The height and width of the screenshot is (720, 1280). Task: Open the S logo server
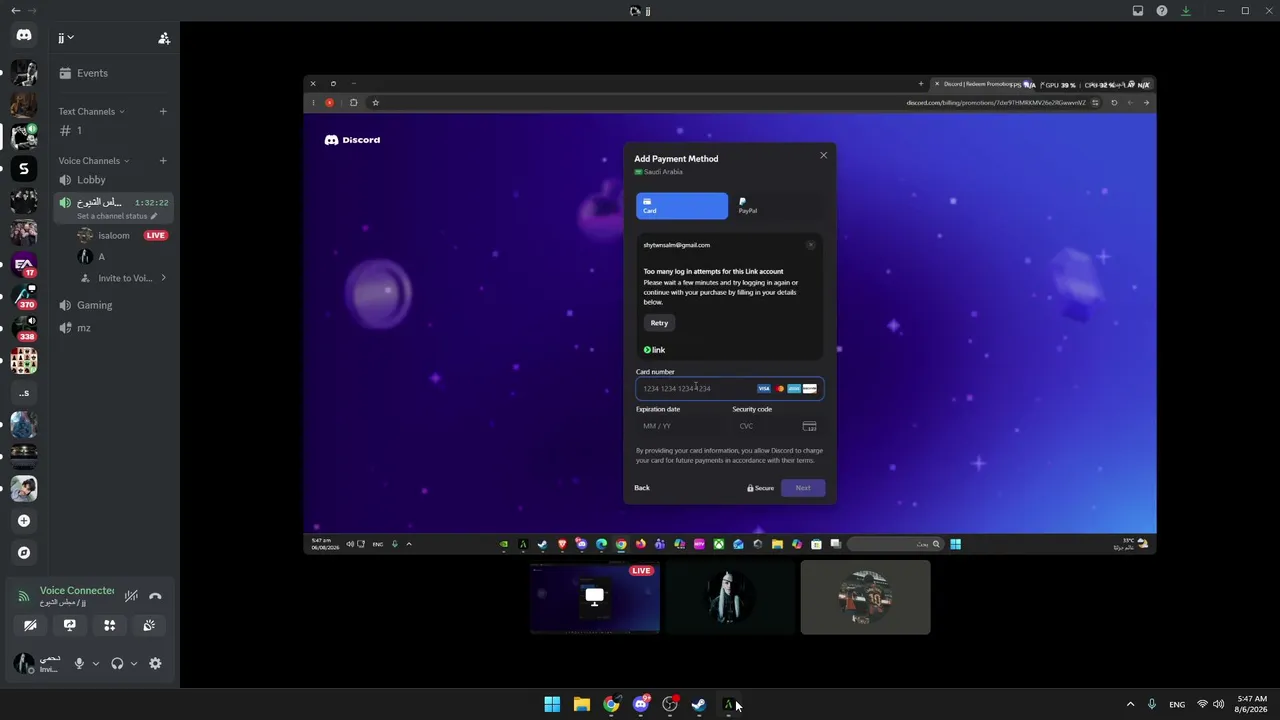pyautogui.click(x=24, y=168)
